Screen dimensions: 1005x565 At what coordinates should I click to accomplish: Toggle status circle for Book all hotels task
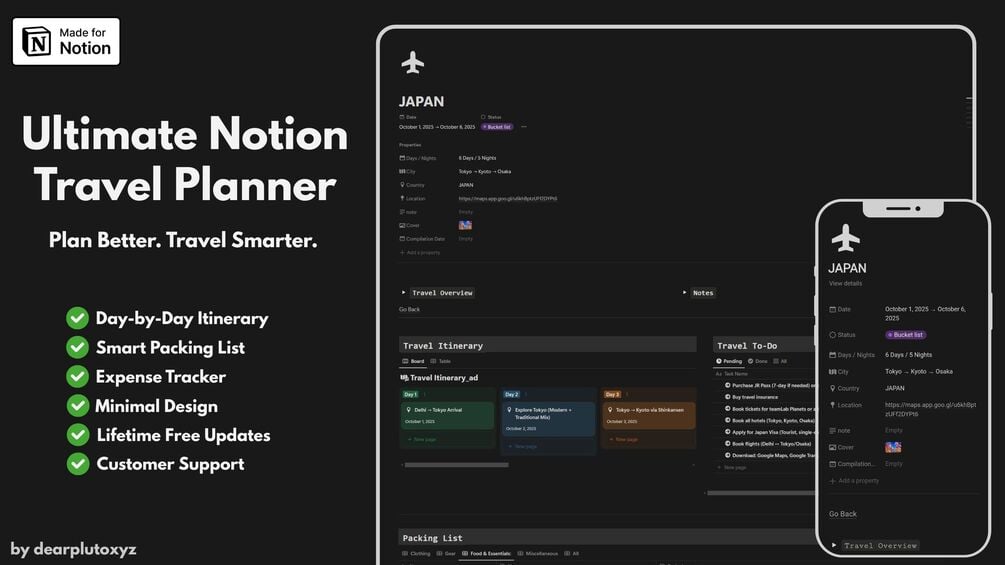727,420
